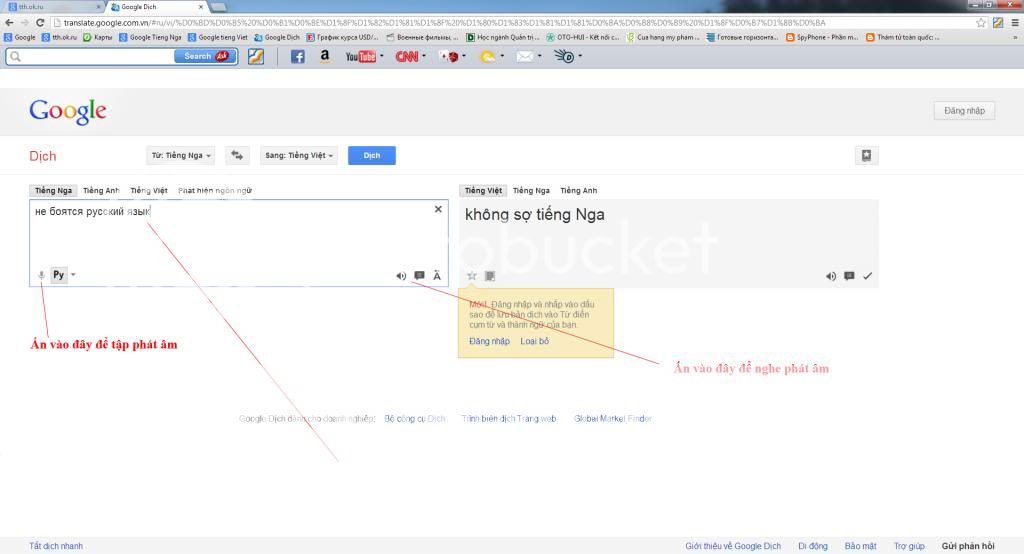The width and height of the screenshot is (1024, 554).
Task: Toggle the Ä romanization display icon
Action: [x=437, y=276]
